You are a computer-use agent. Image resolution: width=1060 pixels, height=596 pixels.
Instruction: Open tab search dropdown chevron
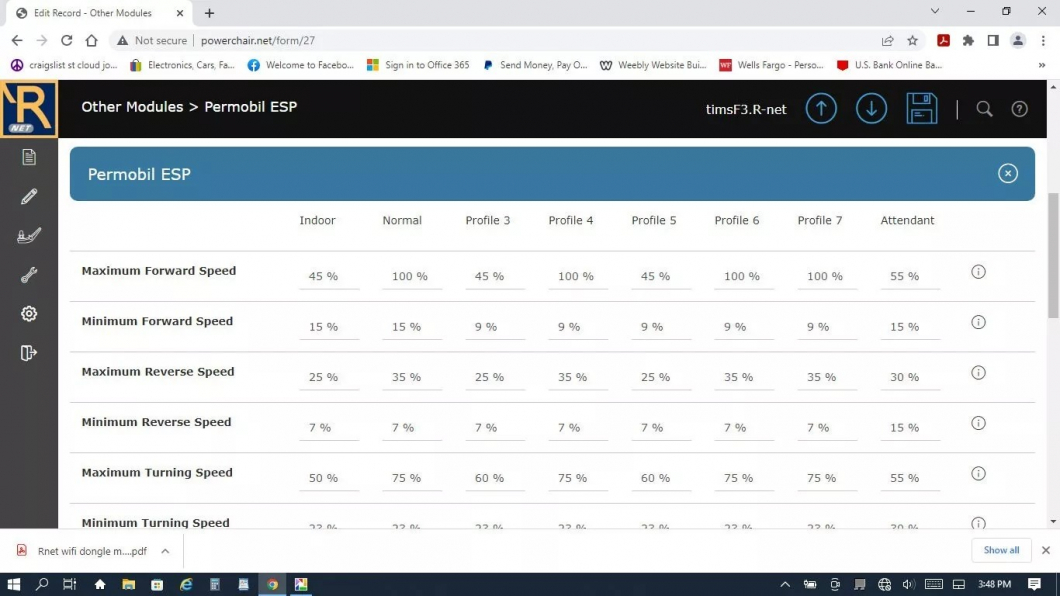pyautogui.click(x=934, y=11)
